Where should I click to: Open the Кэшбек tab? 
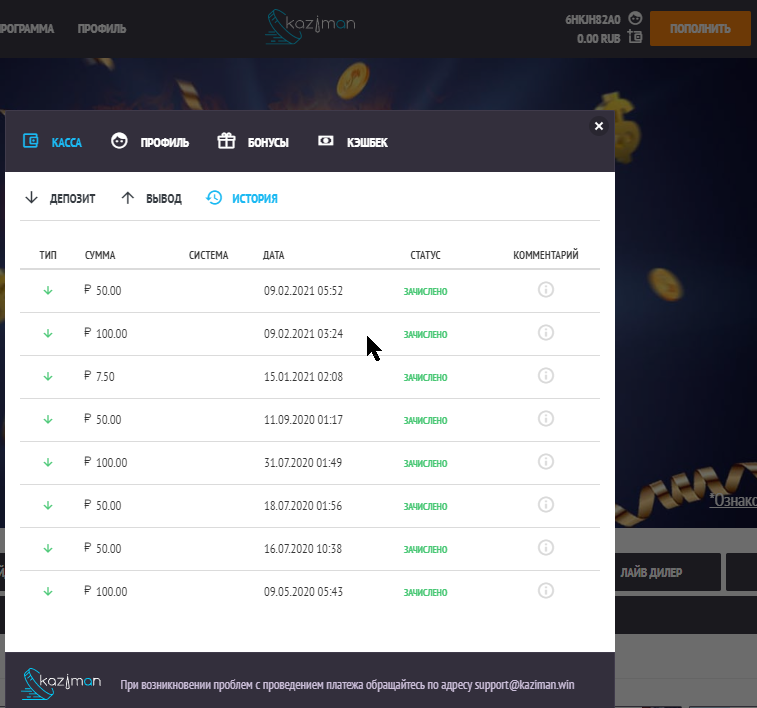point(353,142)
